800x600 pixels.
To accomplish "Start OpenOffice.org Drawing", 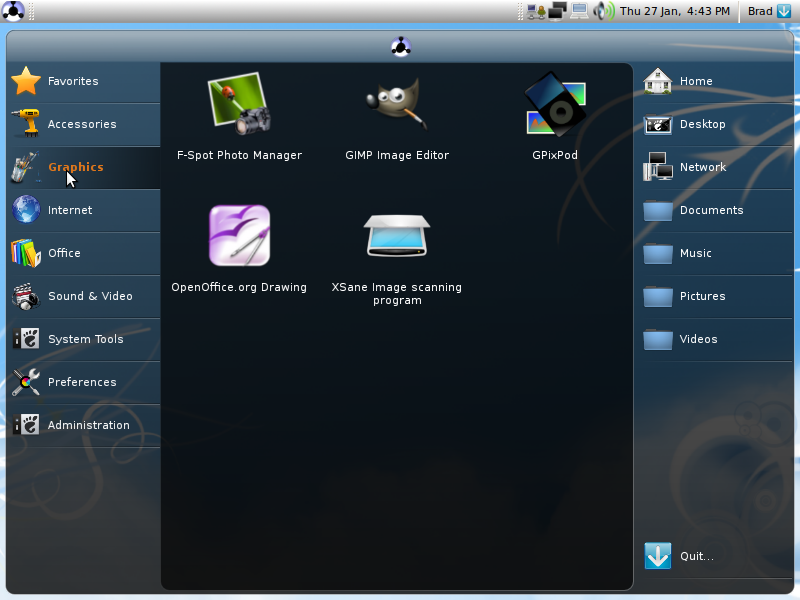I will (x=239, y=248).
